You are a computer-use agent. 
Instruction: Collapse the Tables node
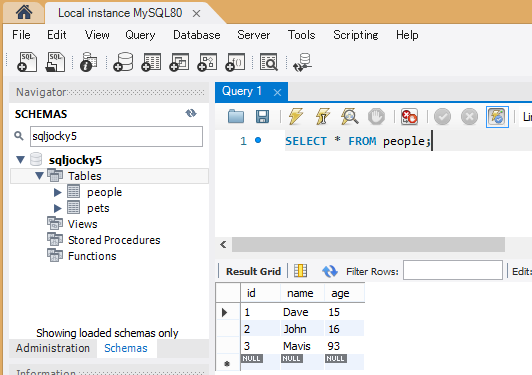pyautogui.click(x=39, y=176)
